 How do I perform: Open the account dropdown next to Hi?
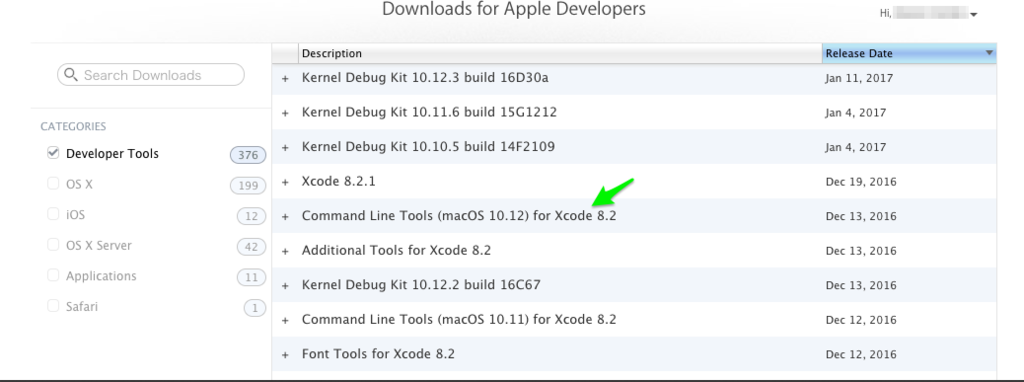click(x=974, y=14)
